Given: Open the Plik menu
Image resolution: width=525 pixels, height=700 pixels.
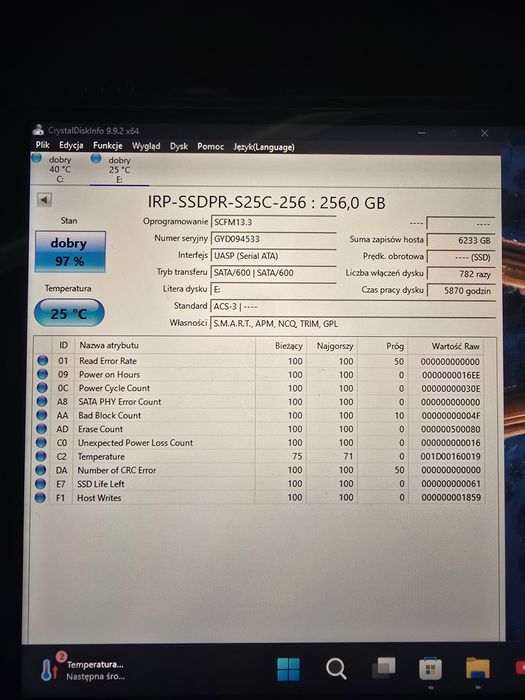Looking at the screenshot, I should (x=42, y=145).
